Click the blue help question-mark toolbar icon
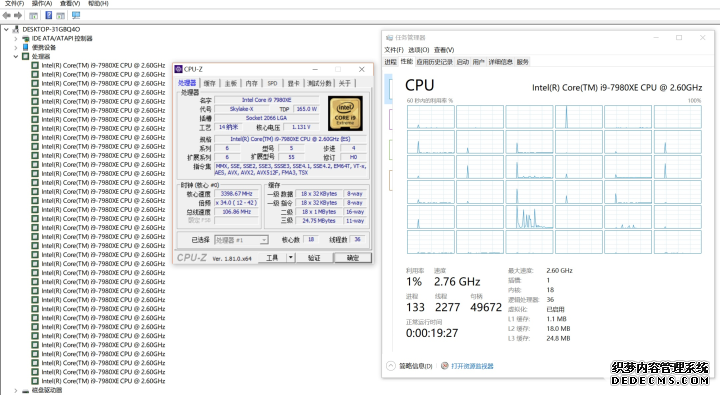The image size is (720, 395). pyautogui.click(x=48, y=16)
